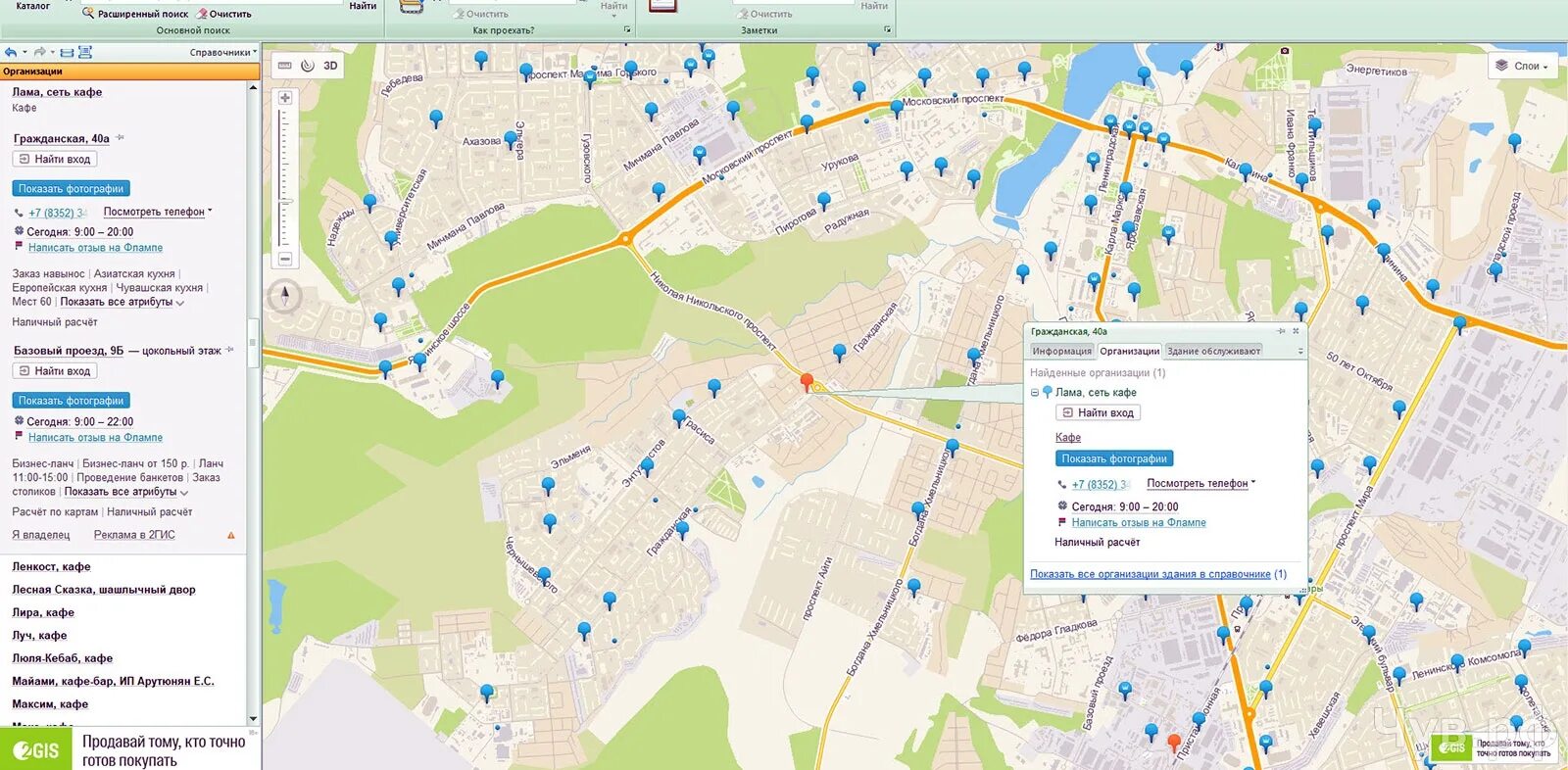This screenshot has width=1568, height=770.
Task: Zoom in with the plus button
Action: [x=285, y=98]
